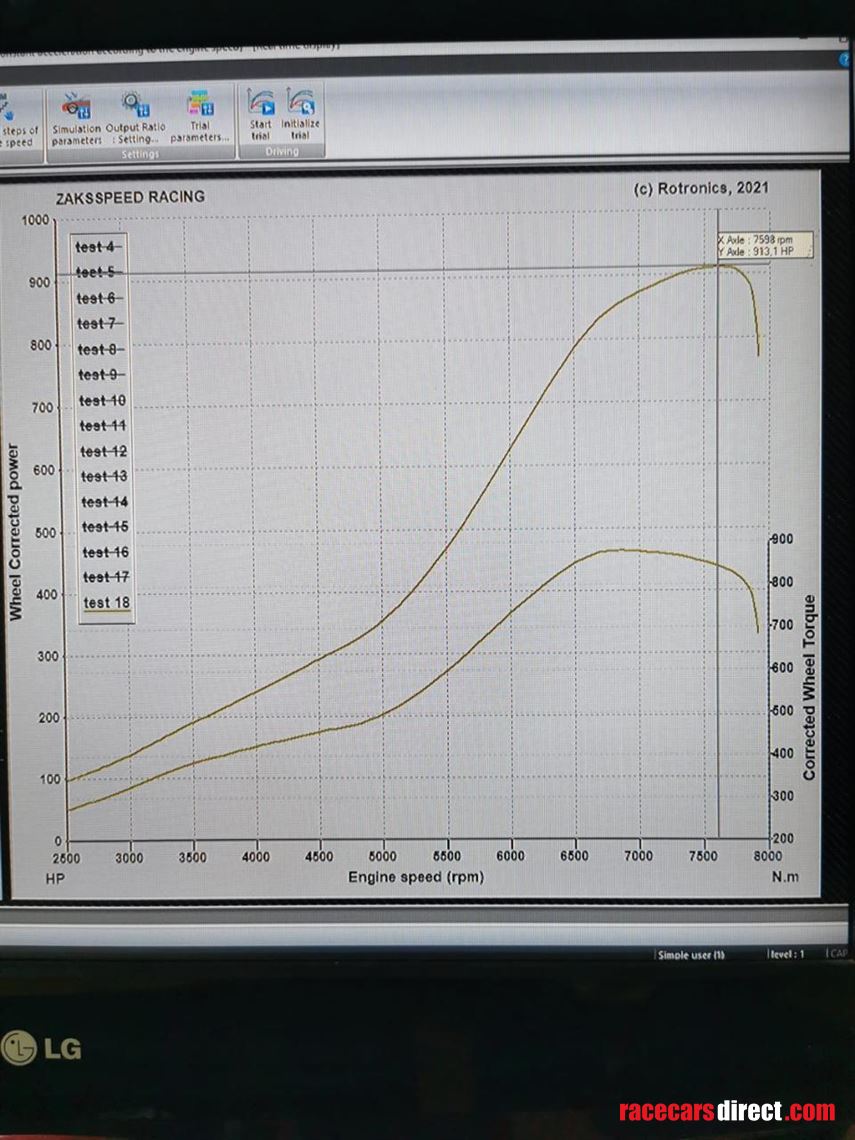This screenshot has height=1140, width=855.
Task: Click the X Axle Y Axle readout tooltip
Action: 764,245
